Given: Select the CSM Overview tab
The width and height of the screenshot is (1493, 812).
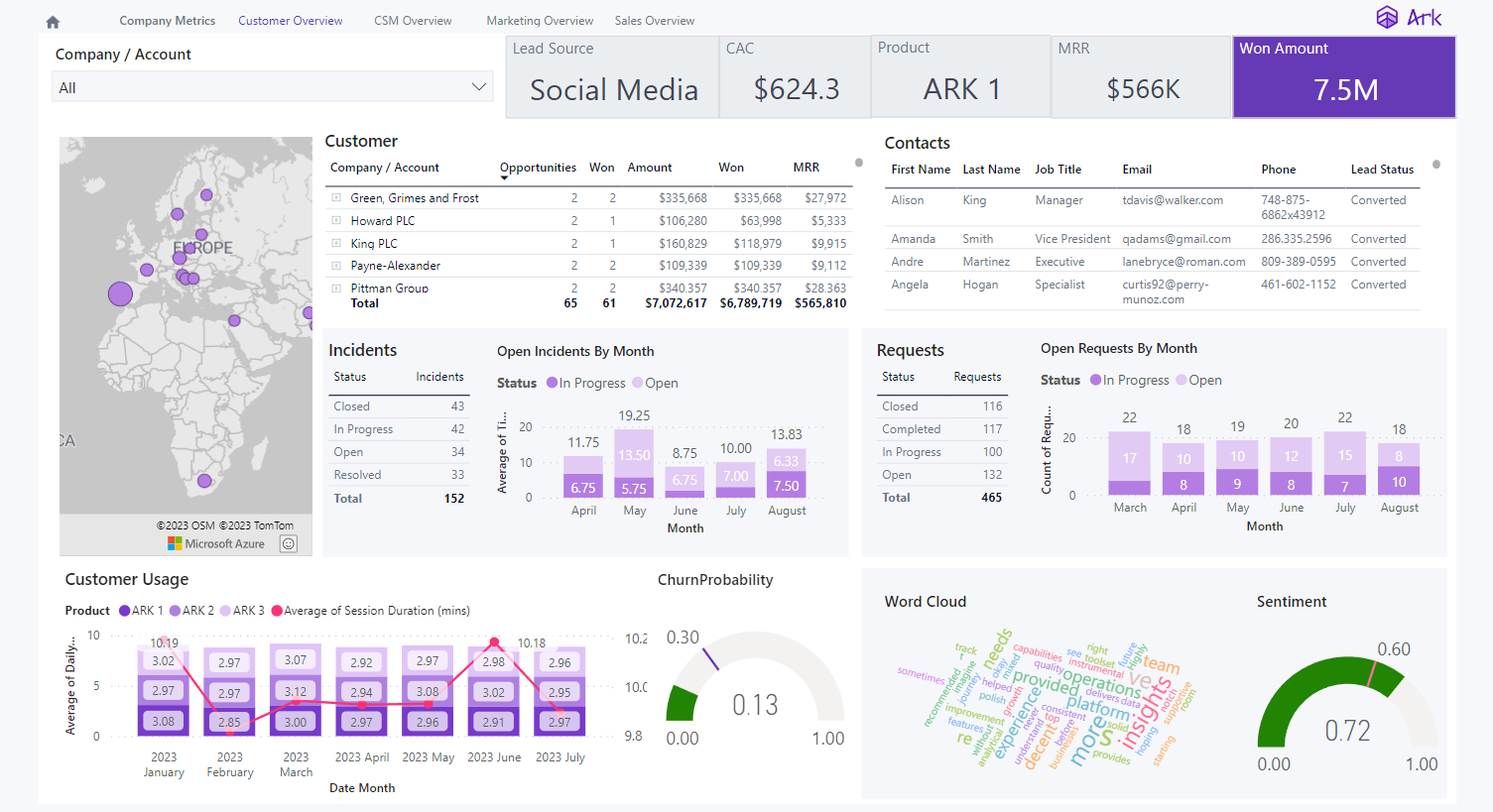Looking at the screenshot, I should (x=413, y=20).
